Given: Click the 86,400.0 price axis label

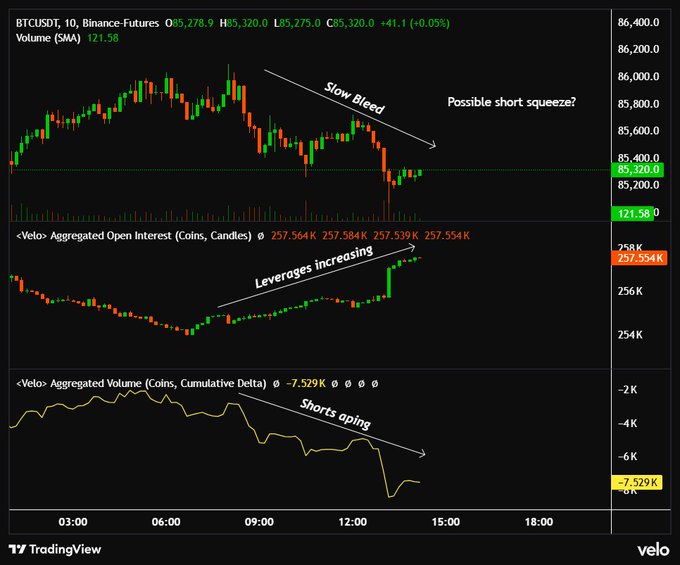Looking at the screenshot, I should click(638, 23).
